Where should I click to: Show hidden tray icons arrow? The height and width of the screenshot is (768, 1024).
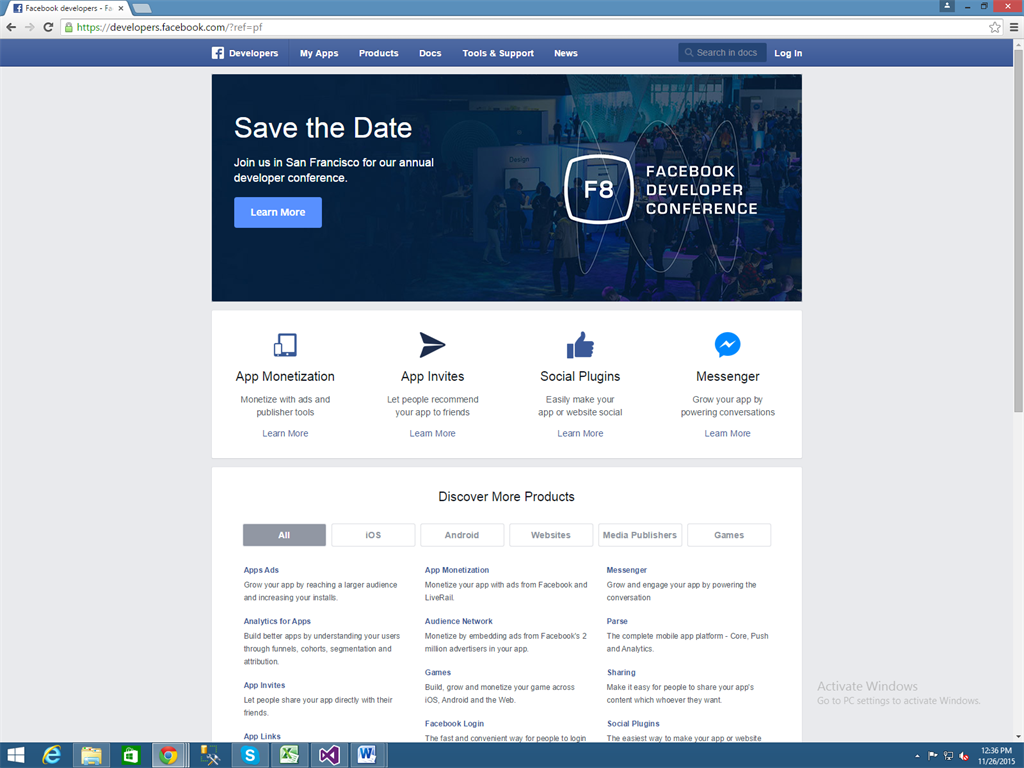pyautogui.click(x=918, y=756)
